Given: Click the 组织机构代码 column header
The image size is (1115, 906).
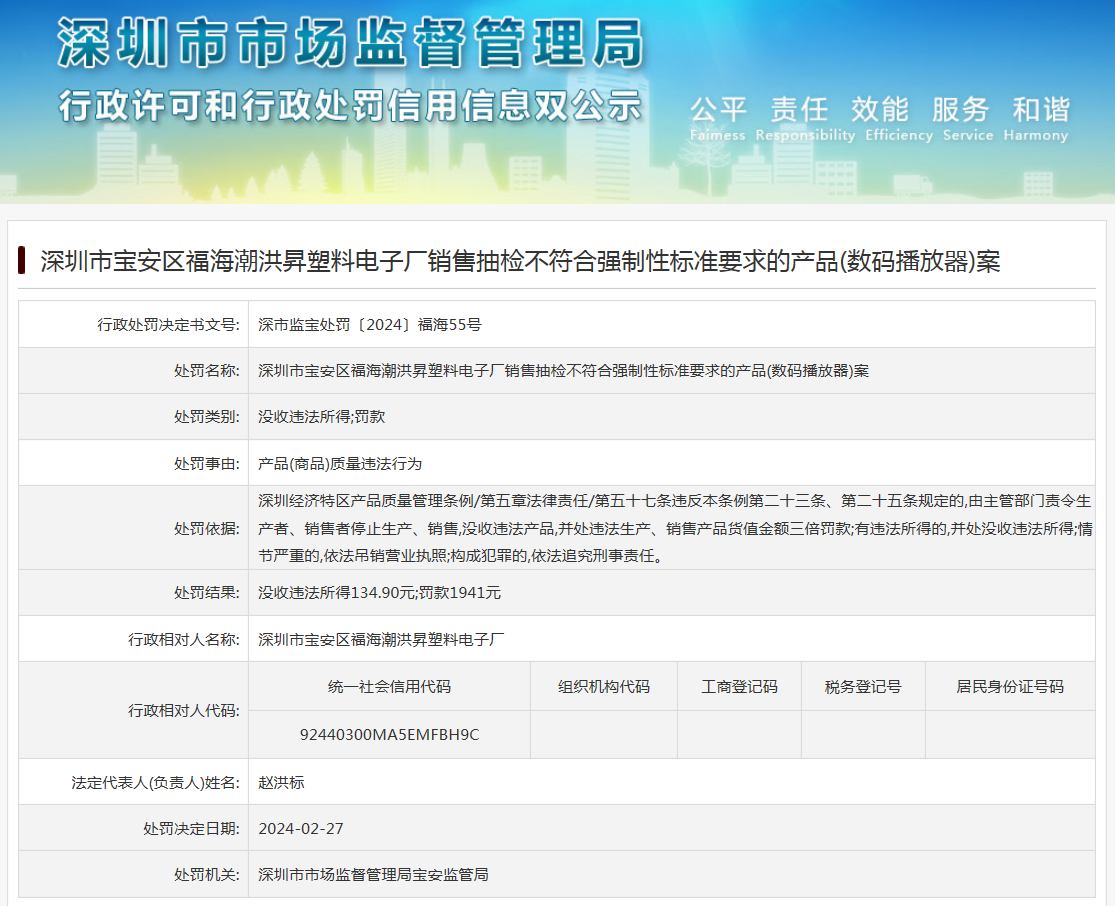Looking at the screenshot, I should tap(604, 687).
